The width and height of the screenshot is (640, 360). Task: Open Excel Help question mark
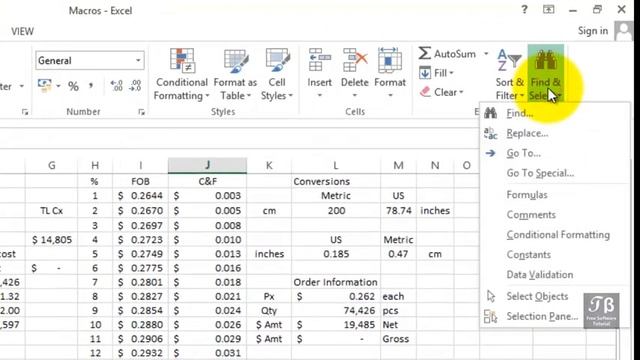tap(524, 10)
